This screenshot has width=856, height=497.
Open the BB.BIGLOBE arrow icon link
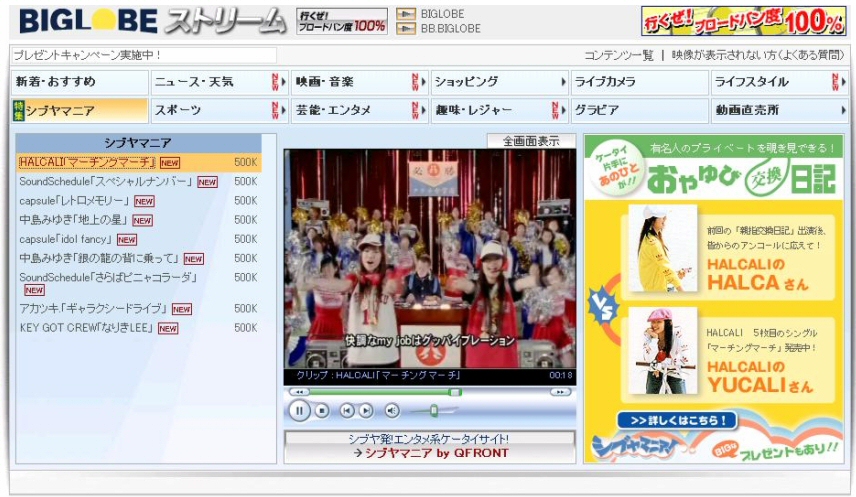405,28
